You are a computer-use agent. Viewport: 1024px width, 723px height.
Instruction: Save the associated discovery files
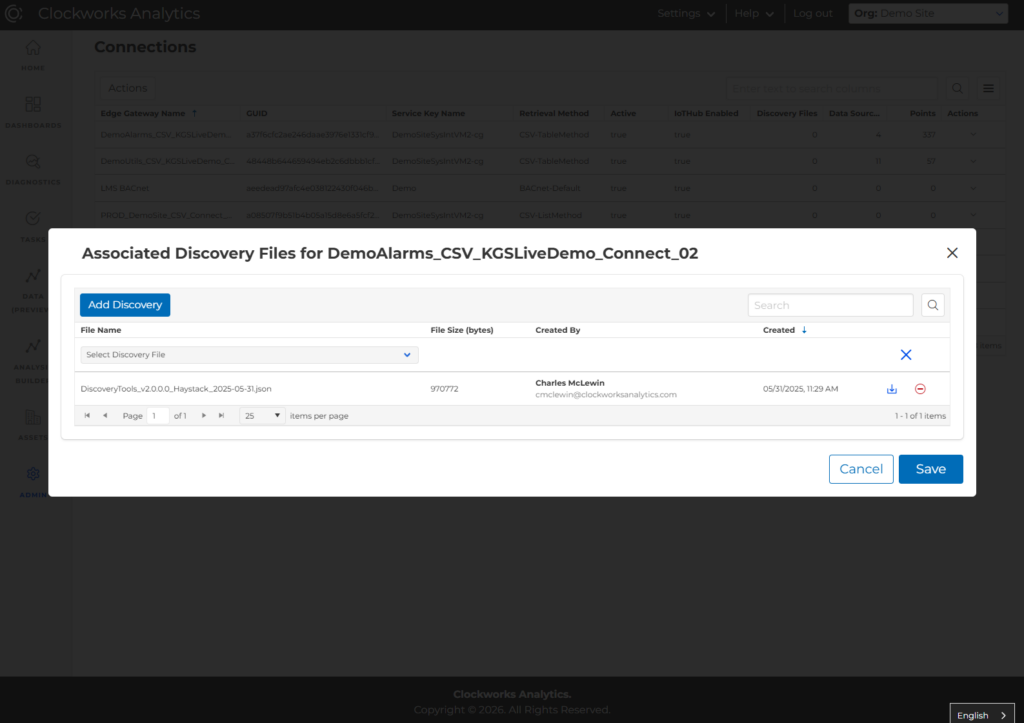pyautogui.click(x=930, y=468)
